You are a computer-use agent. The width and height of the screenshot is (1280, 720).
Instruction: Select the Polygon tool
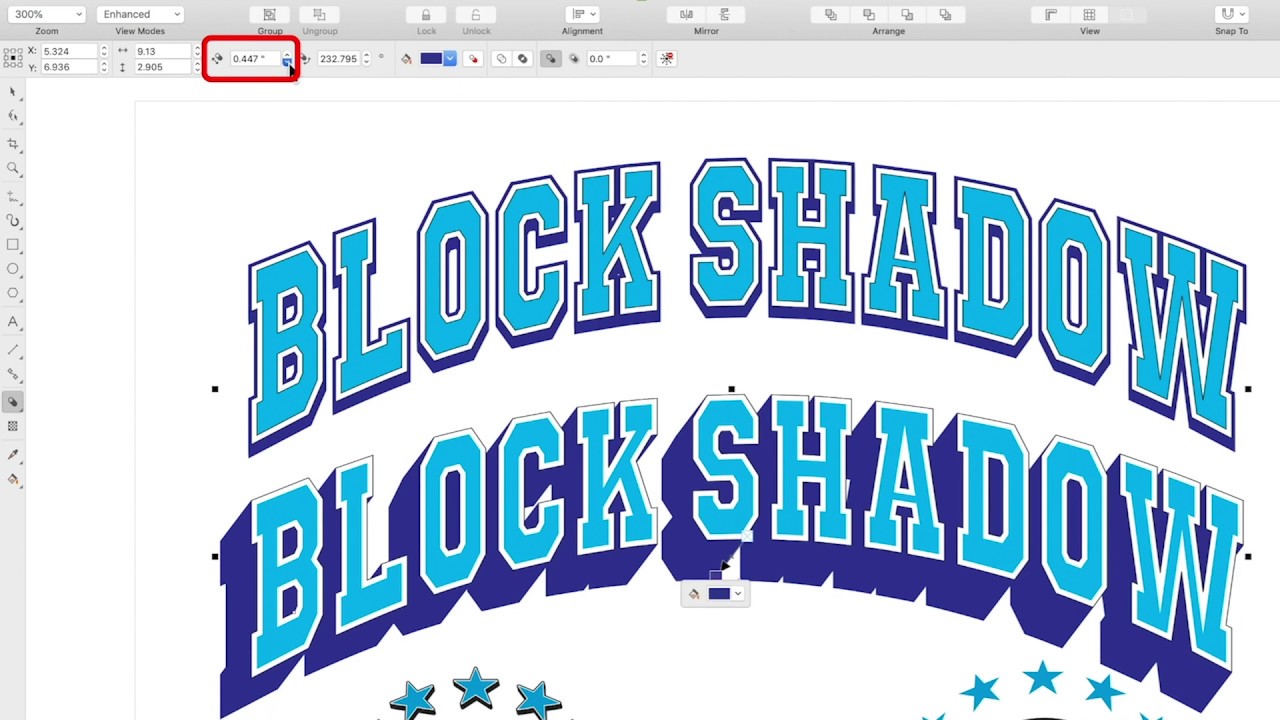pyautogui.click(x=13, y=293)
